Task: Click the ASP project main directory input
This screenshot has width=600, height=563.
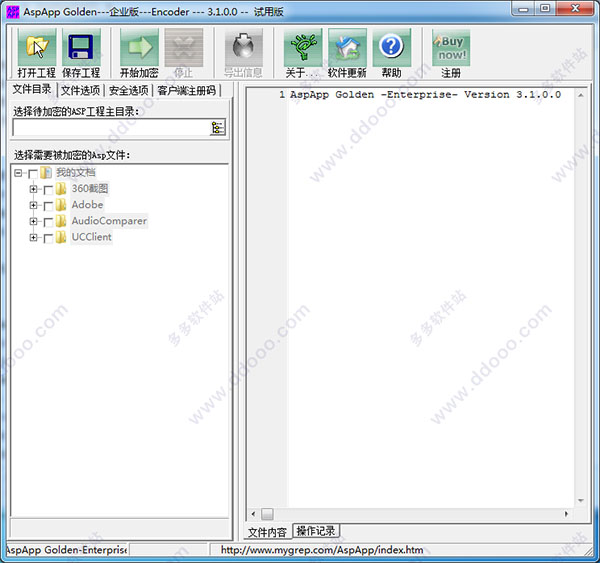Action: coord(111,127)
